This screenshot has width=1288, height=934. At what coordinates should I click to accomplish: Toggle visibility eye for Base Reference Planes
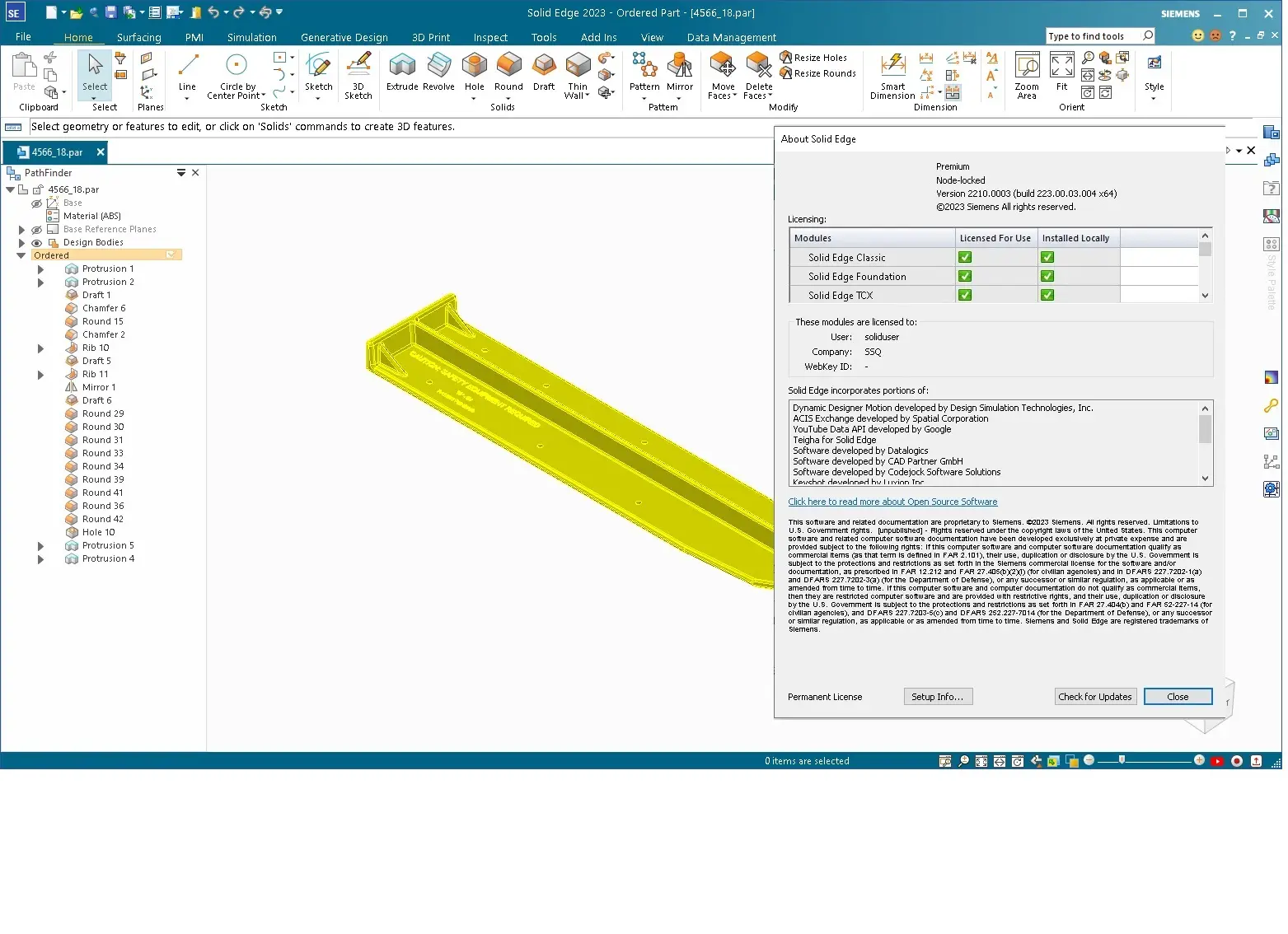36,230
